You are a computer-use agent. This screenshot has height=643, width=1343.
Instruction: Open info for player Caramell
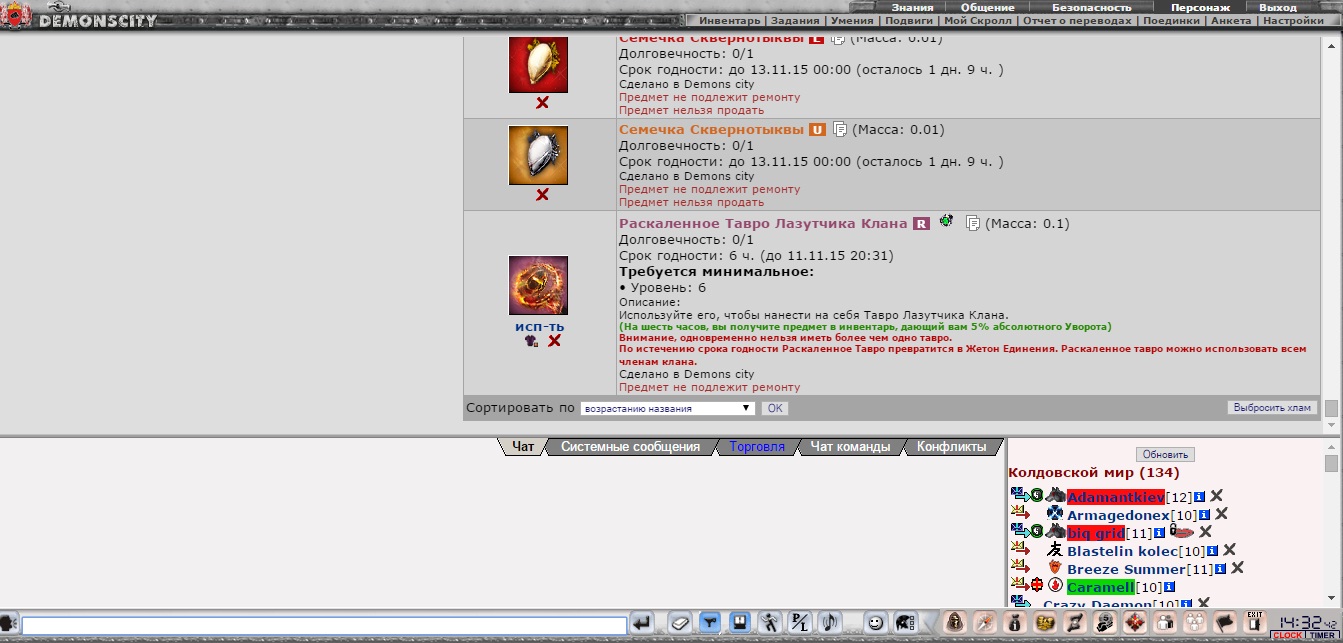1170,587
